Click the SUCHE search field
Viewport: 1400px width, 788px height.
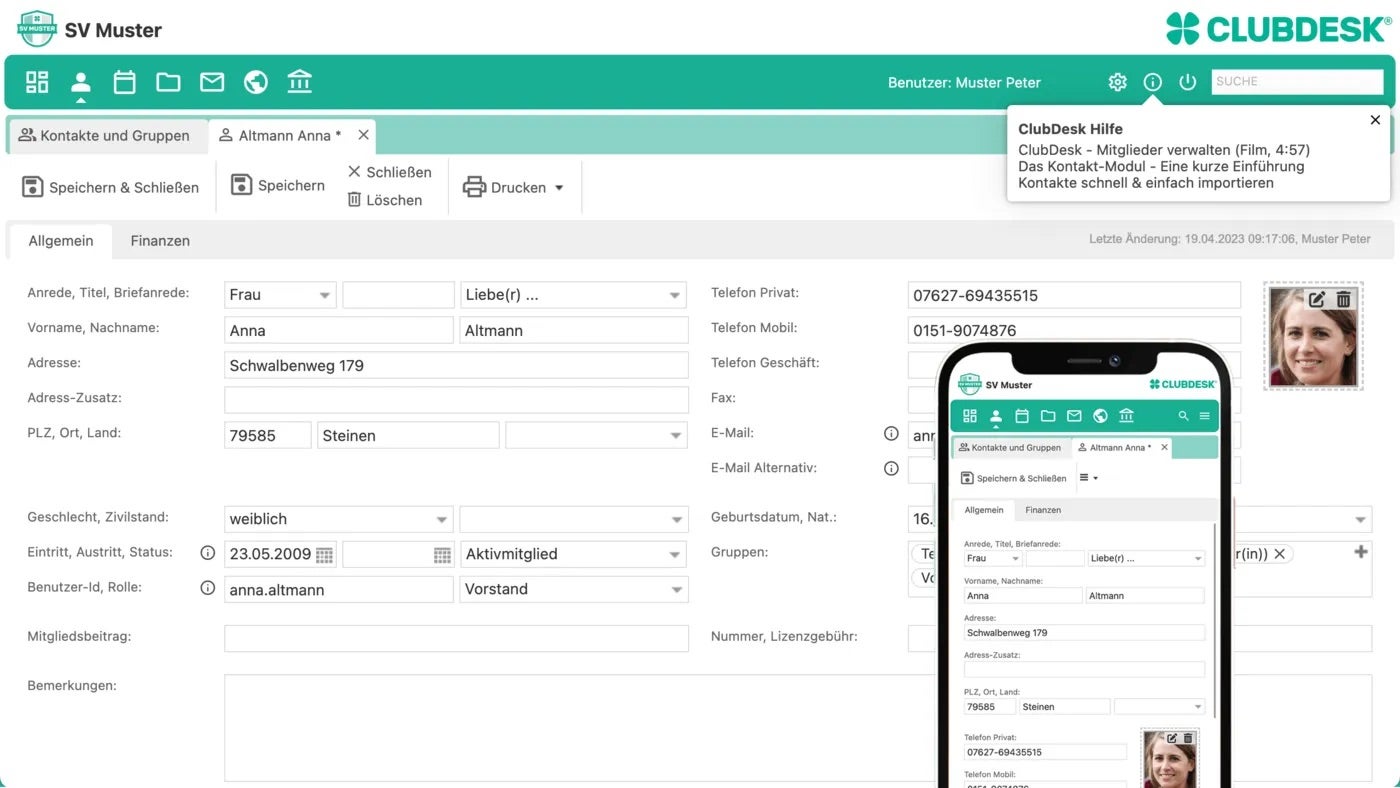[1297, 82]
